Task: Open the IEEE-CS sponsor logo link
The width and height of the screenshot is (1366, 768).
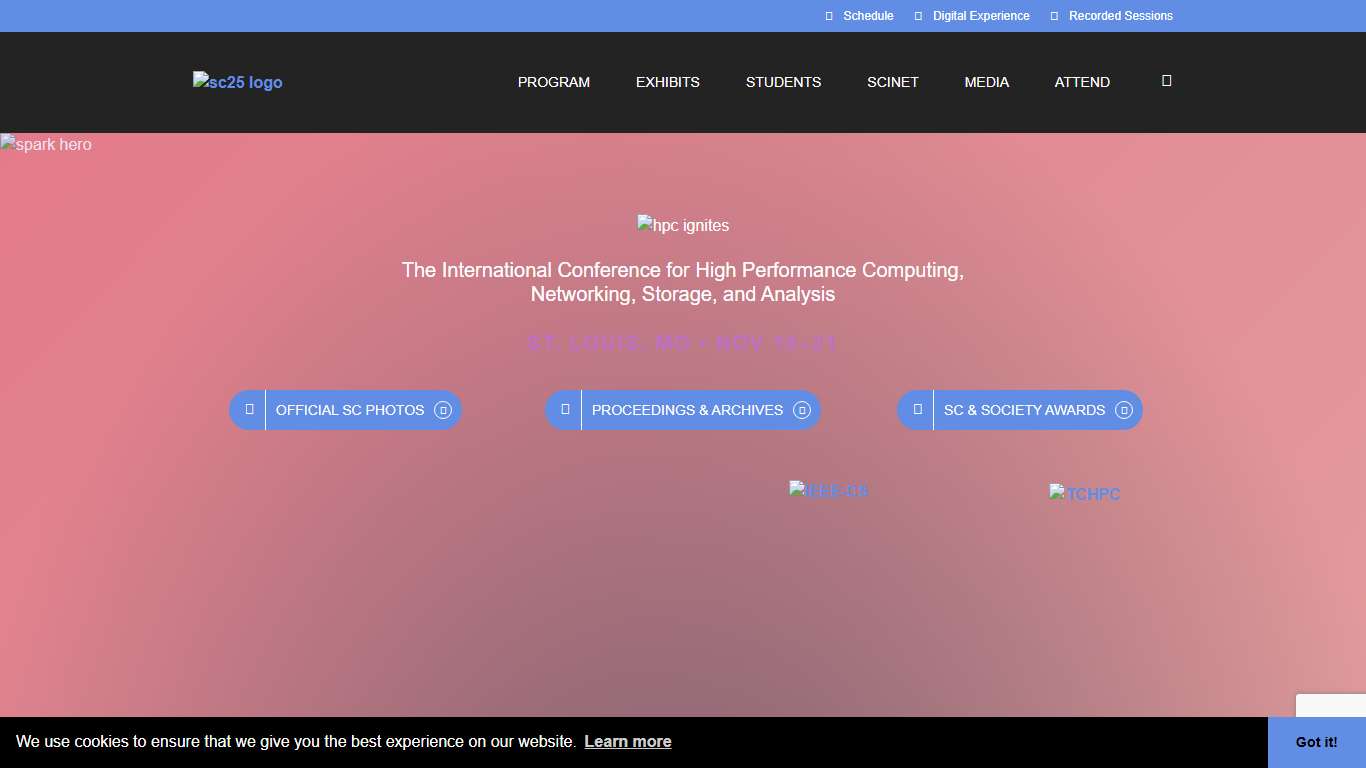Action: [828, 491]
